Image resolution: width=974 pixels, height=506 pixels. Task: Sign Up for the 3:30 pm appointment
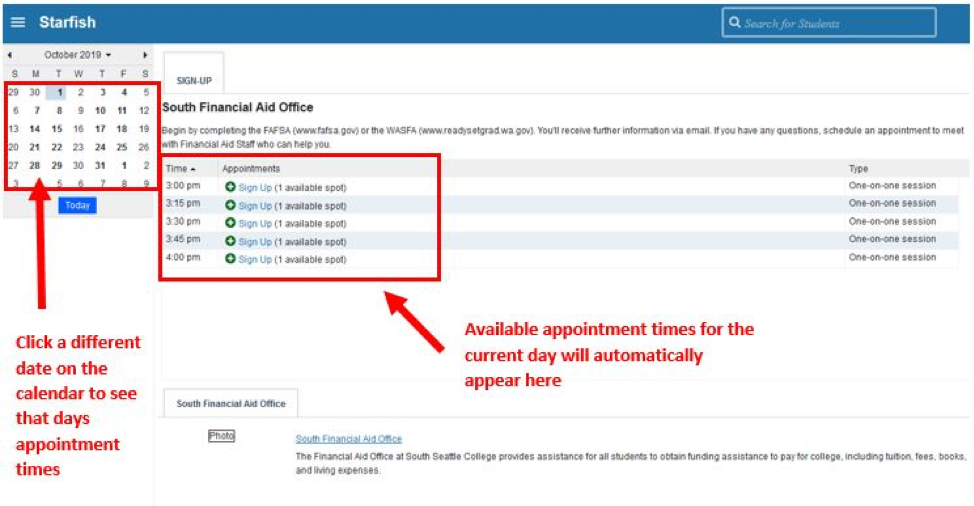255,224
